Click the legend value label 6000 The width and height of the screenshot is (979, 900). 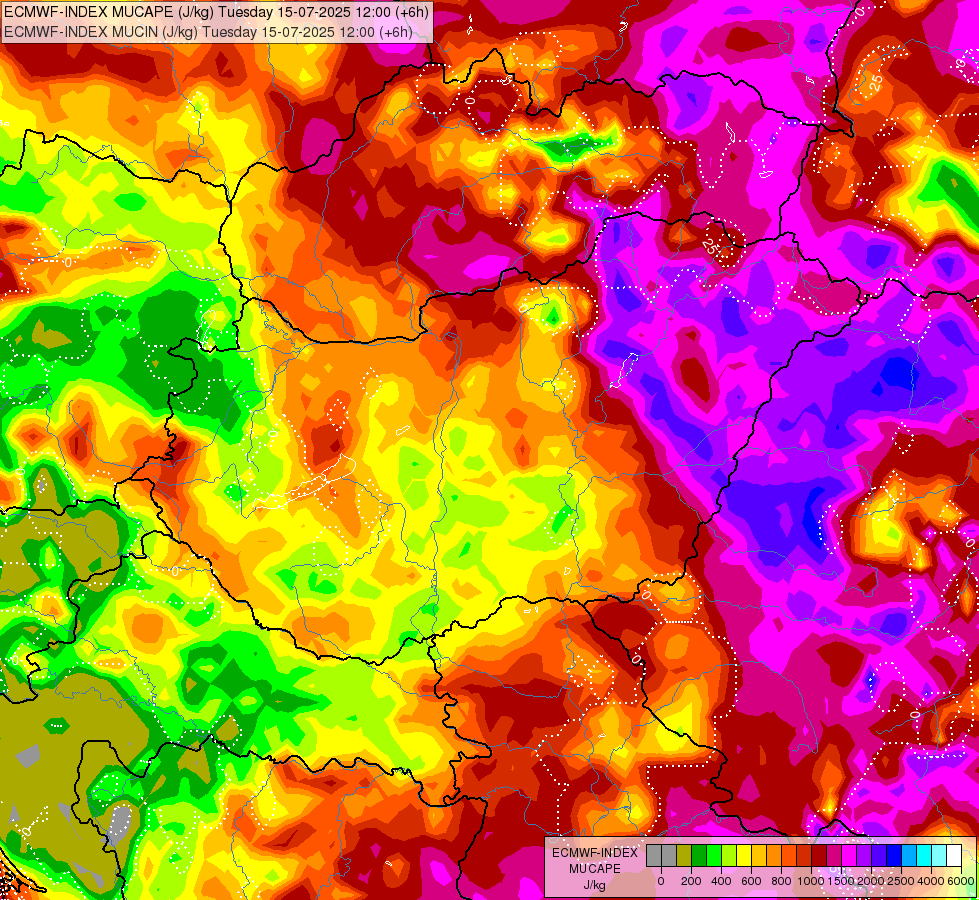pyautogui.click(x=961, y=881)
